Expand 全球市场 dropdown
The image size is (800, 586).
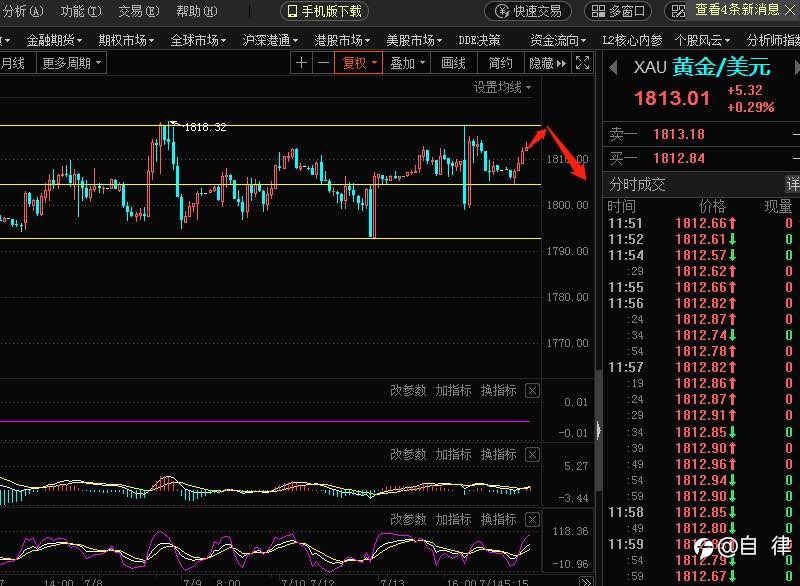pyautogui.click(x=198, y=40)
